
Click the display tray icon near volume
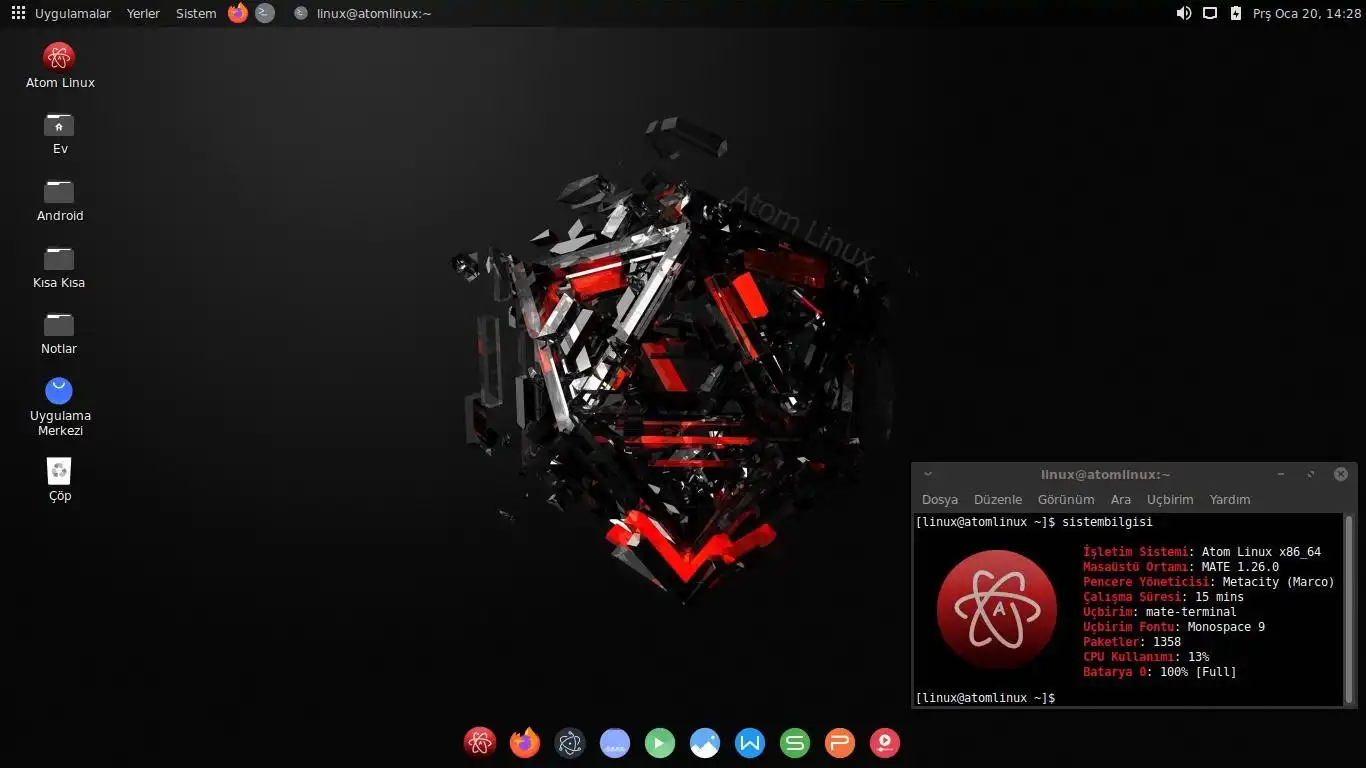pyautogui.click(x=1210, y=13)
